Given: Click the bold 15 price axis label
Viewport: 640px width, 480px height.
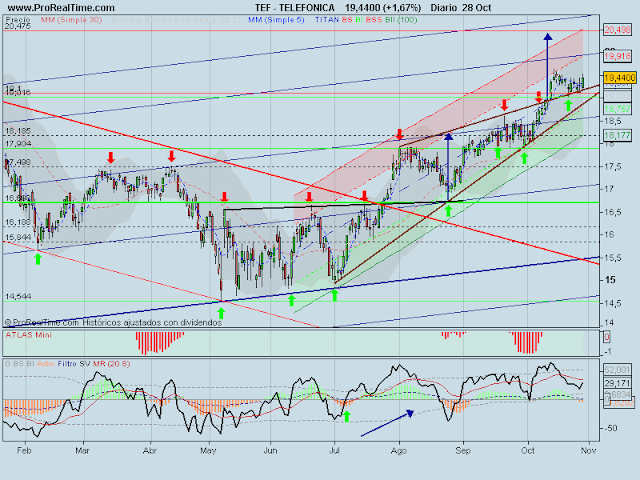Looking at the screenshot, I should point(610,280).
